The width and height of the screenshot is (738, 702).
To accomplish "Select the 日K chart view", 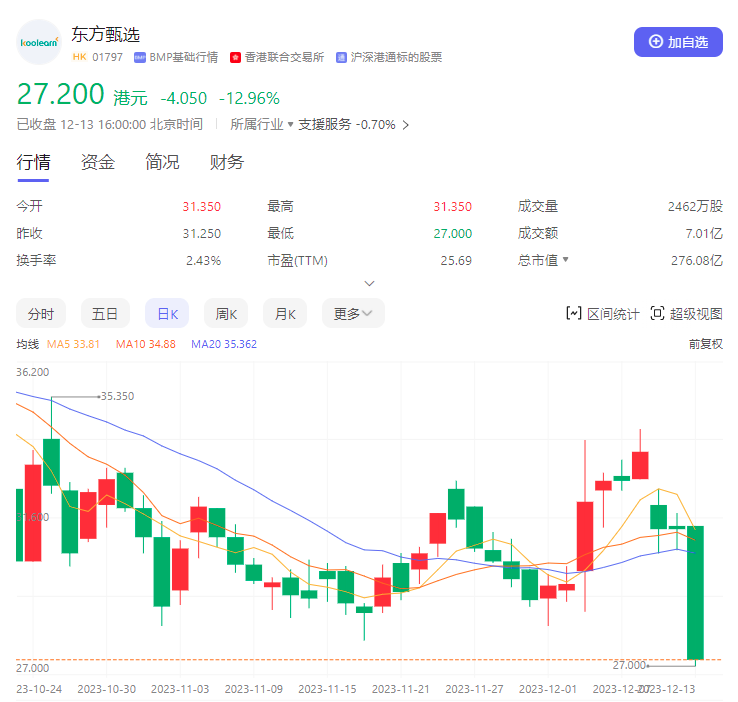I will pyautogui.click(x=167, y=313).
